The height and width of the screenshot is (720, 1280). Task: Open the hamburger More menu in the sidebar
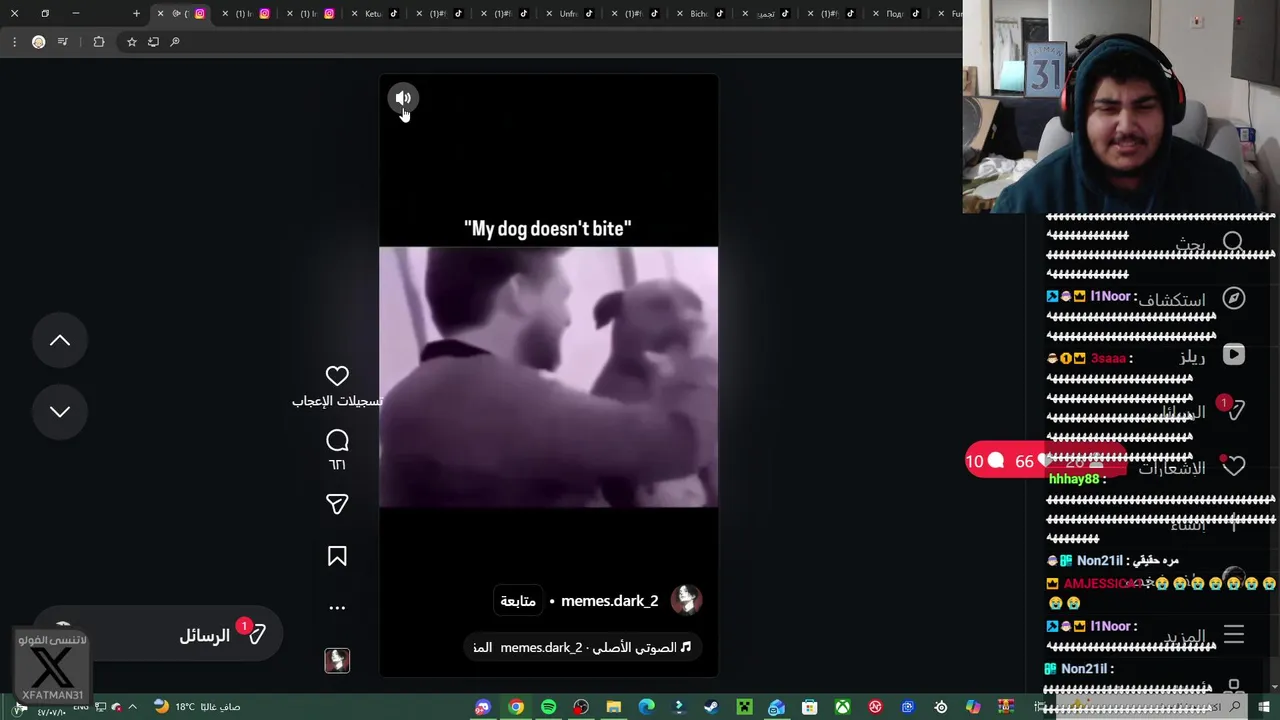(x=1234, y=634)
